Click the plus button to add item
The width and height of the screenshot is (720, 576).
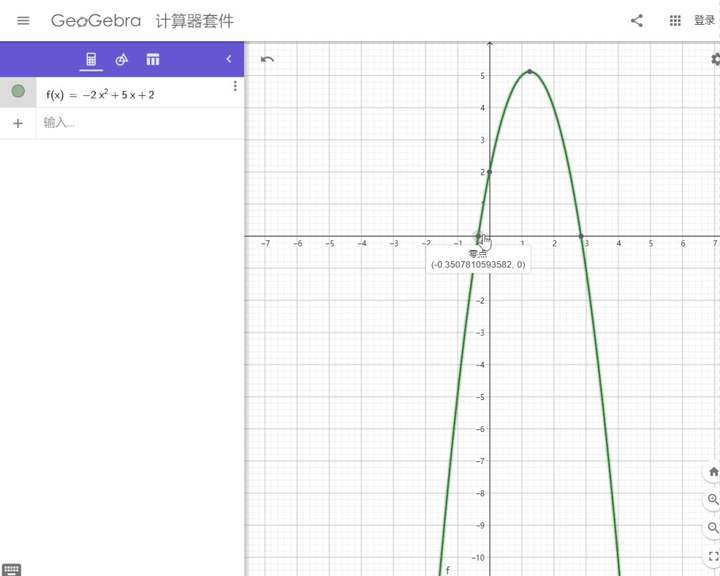click(x=18, y=123)
